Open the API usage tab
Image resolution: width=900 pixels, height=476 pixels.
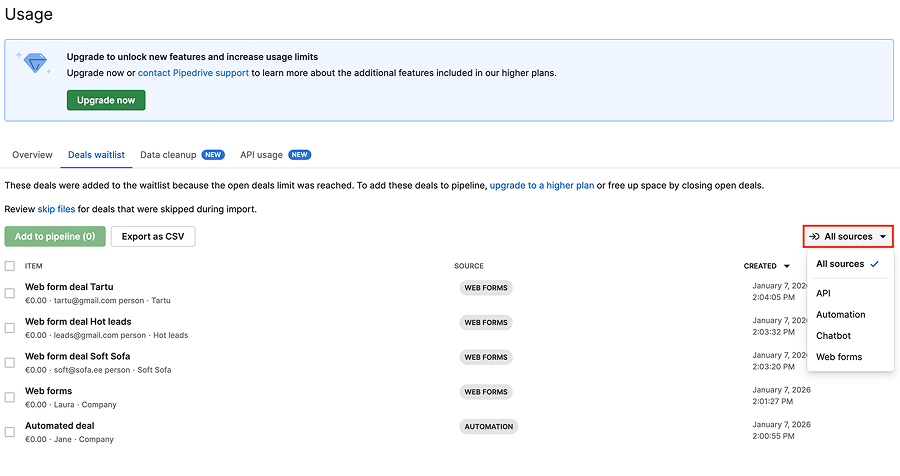pyautogui.click(x=261, y=155)
